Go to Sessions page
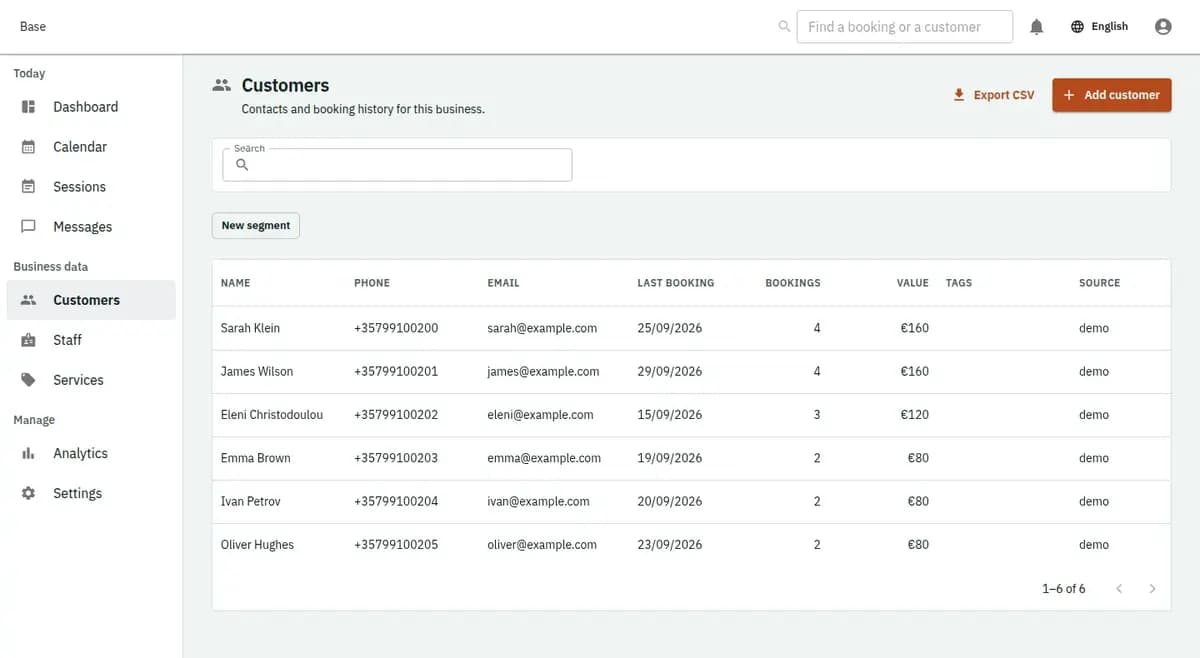Screen dimensions: 1200x658 pyautogui.click(x=91, y=187)
